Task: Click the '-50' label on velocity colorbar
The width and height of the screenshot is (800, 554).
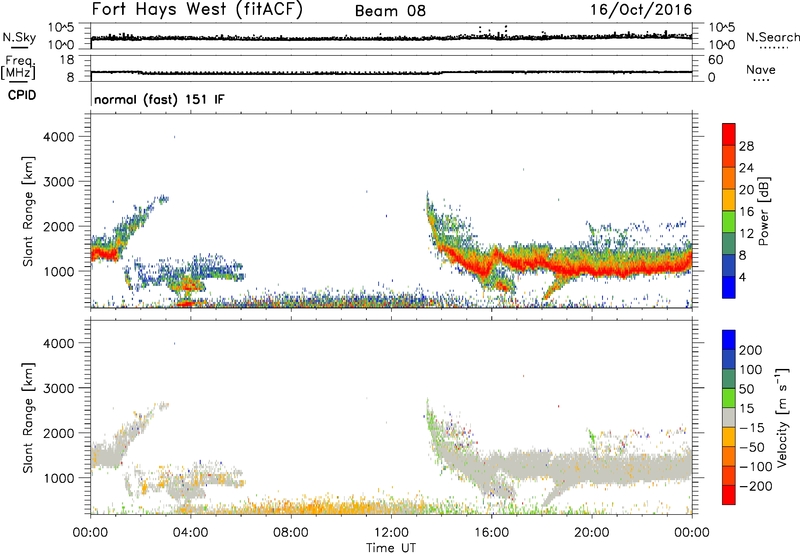Action: [752, 447]
